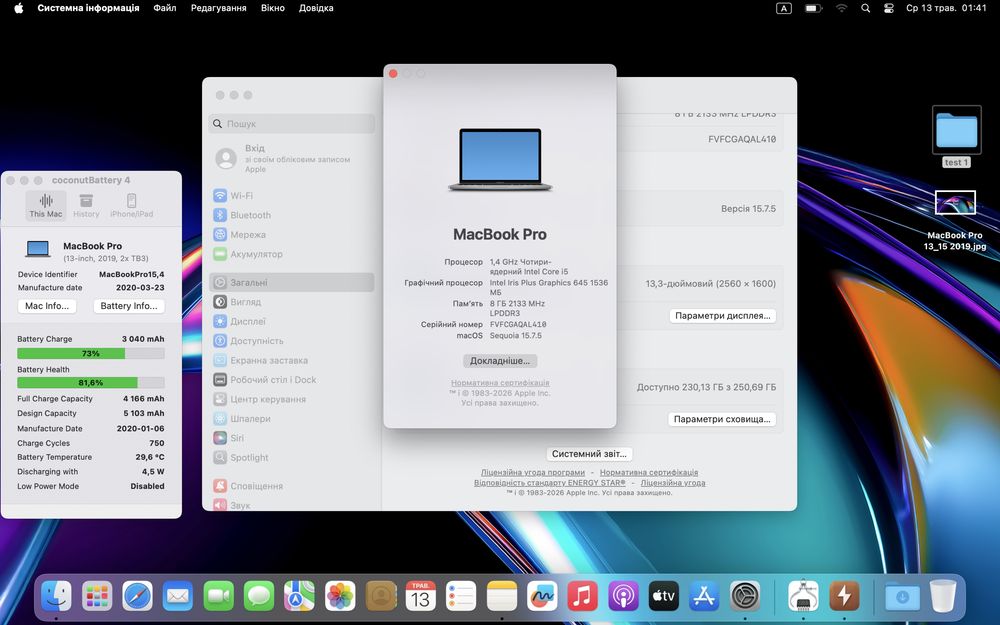Select Робочий стіл і Dock in sidebar
Screen dimensions: 1000x625
click(291, 379)
